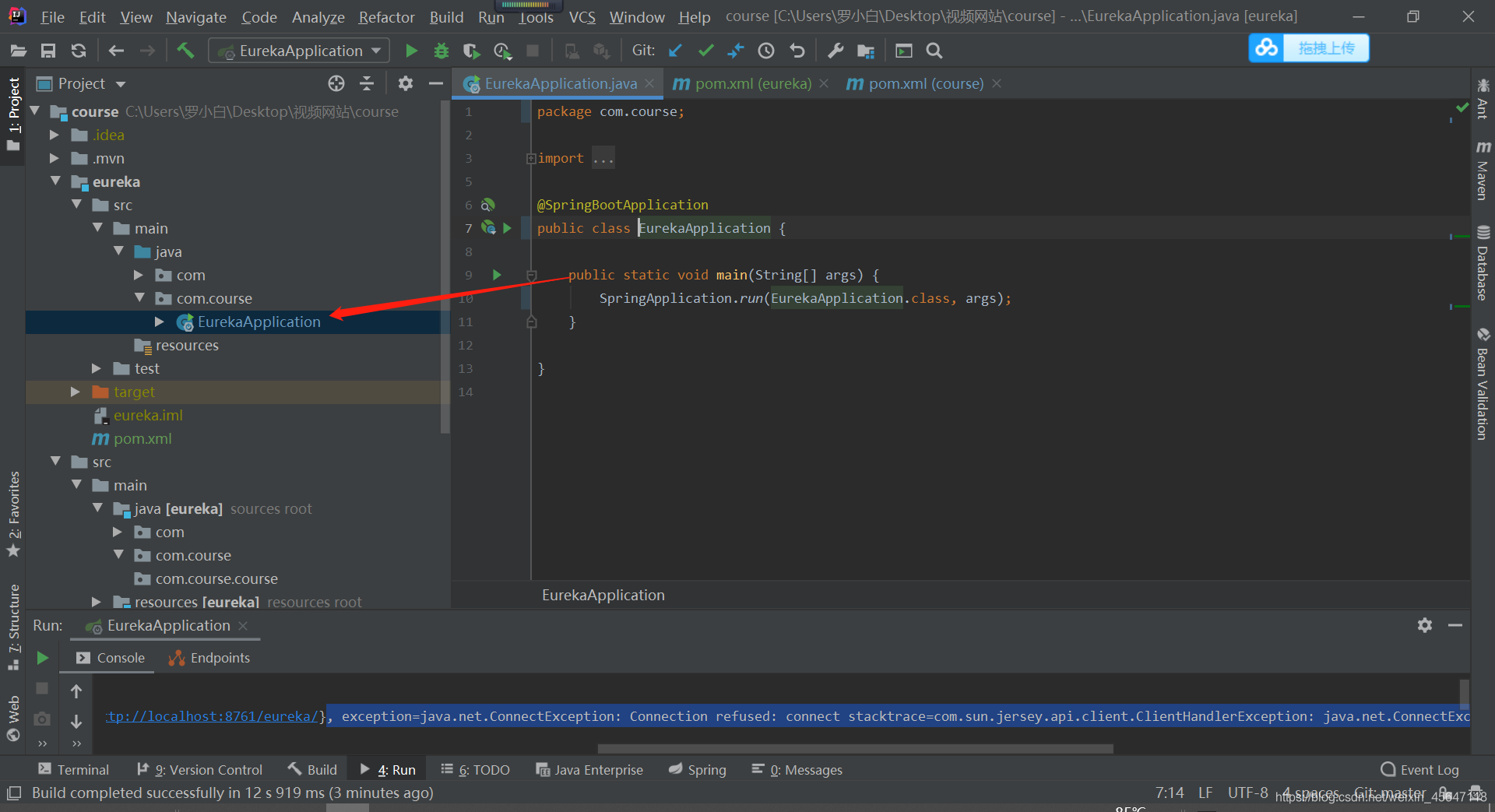Image resolution: width=1495 pixels, height=812 pixels.
Task: Click the Search Everywhere magnifier icon
Action: click(x=934, y=51)
